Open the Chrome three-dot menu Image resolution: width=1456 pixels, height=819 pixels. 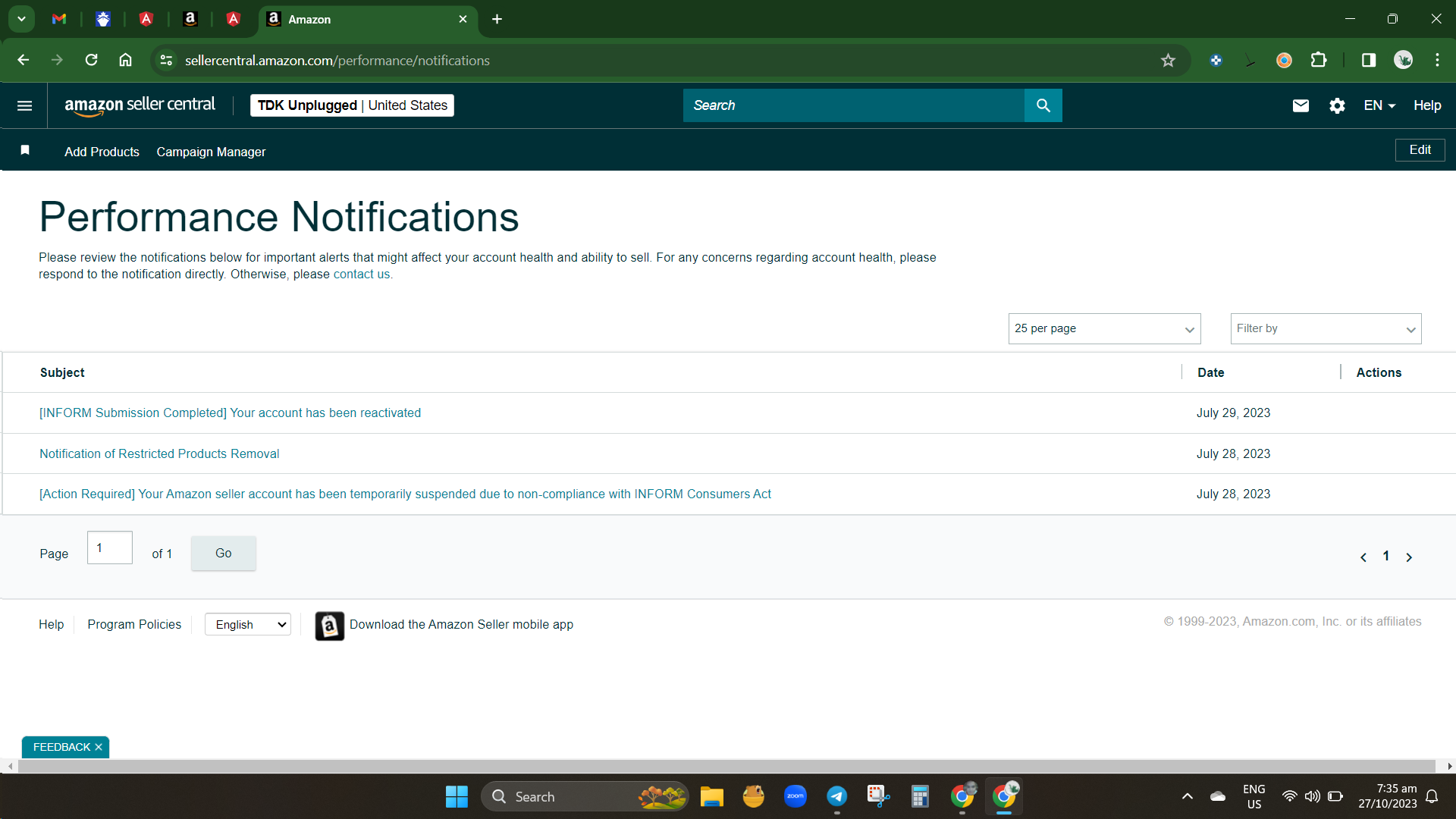tap(1437, 60)
